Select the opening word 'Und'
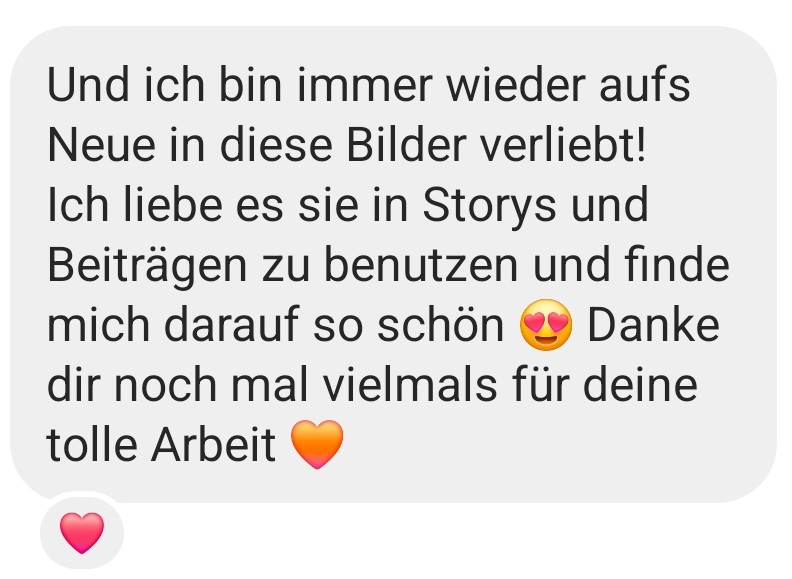This screenshot has height=579, width=792. pyautogui.click(x=88, y=85)
